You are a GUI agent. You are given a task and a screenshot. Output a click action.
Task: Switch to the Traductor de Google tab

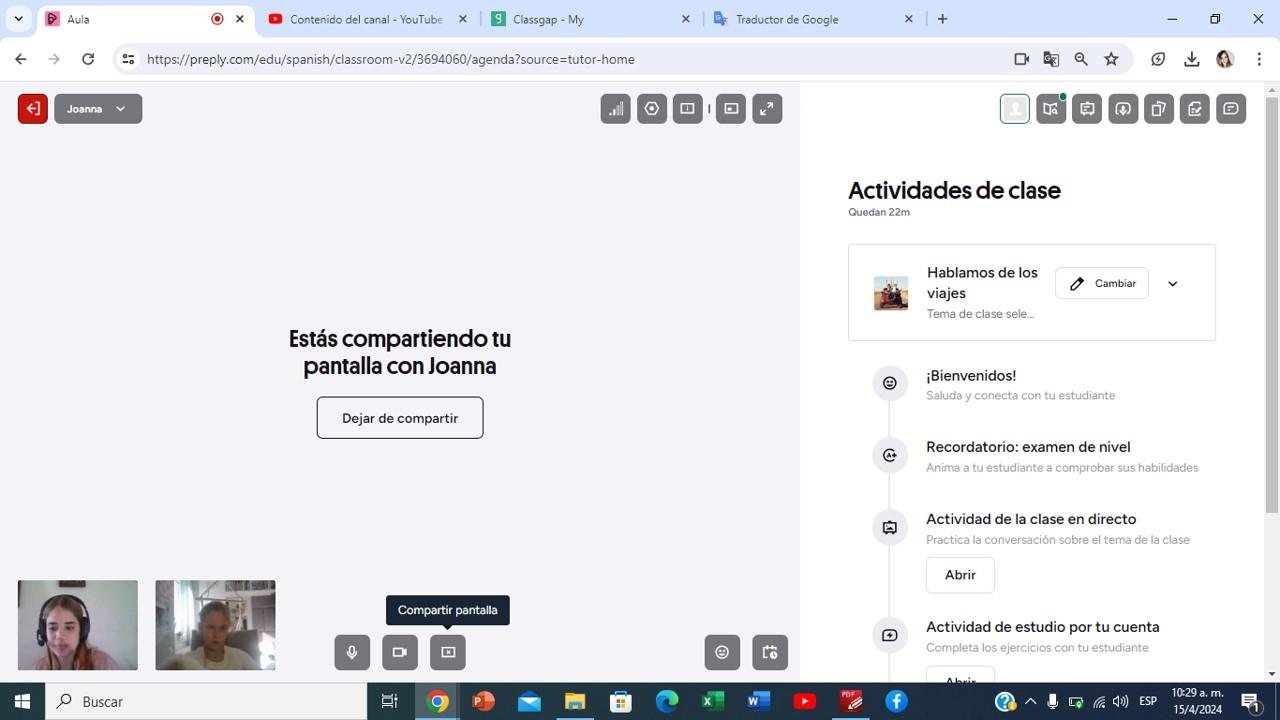787,19
